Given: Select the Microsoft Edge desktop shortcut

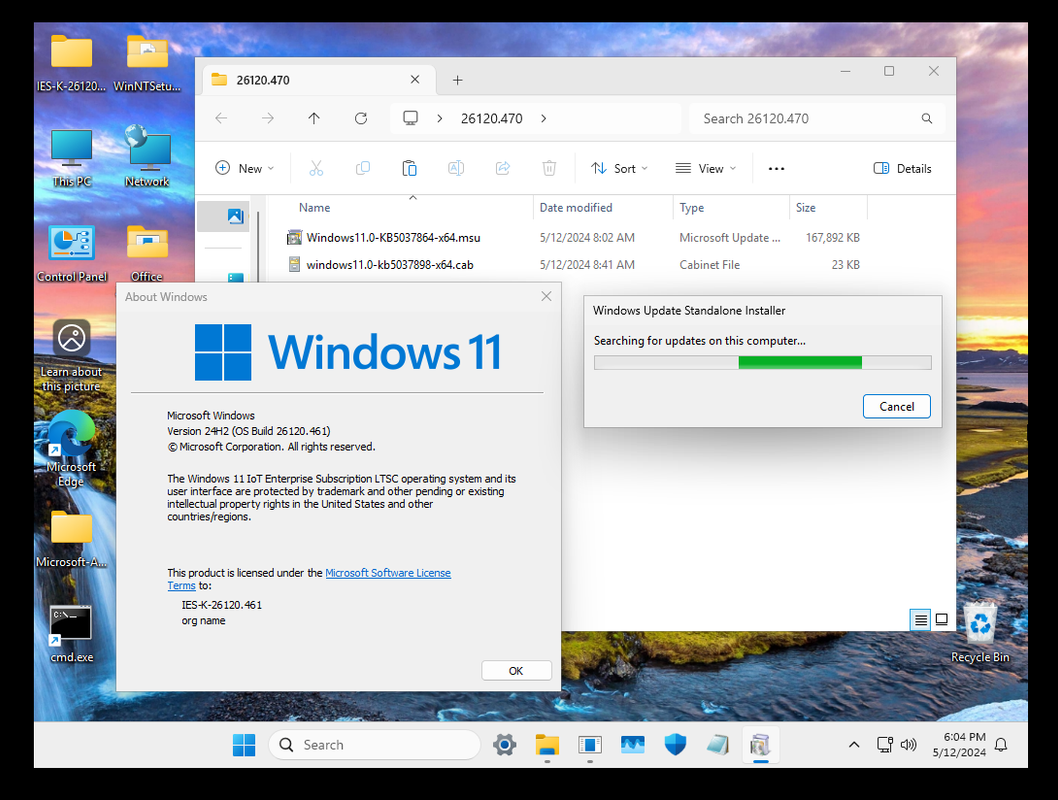Looking at the screenshot, I should pyautogui.click(x=72, y=449).
